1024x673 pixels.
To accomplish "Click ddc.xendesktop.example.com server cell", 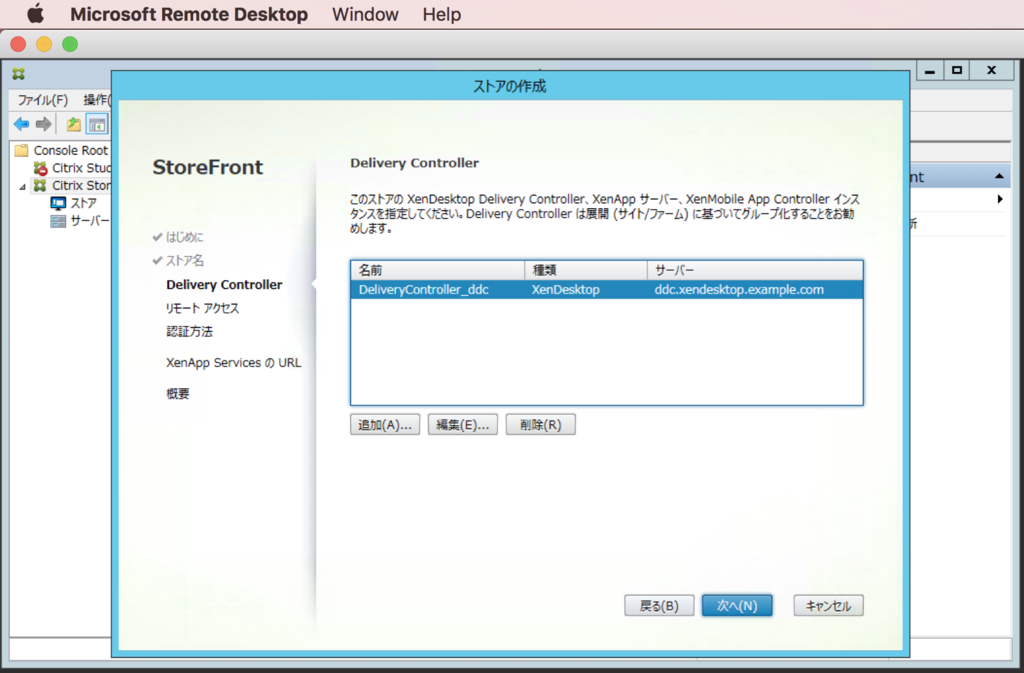I will (739, 290).
